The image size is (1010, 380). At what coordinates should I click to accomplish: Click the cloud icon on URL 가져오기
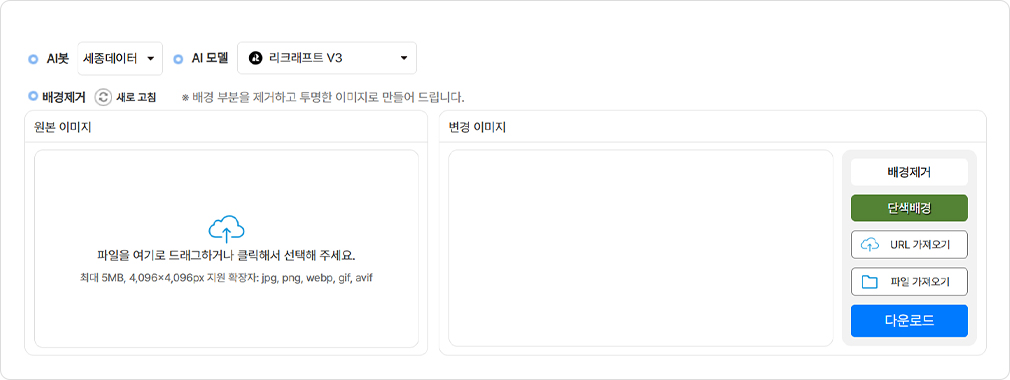(x=870, y=244)
